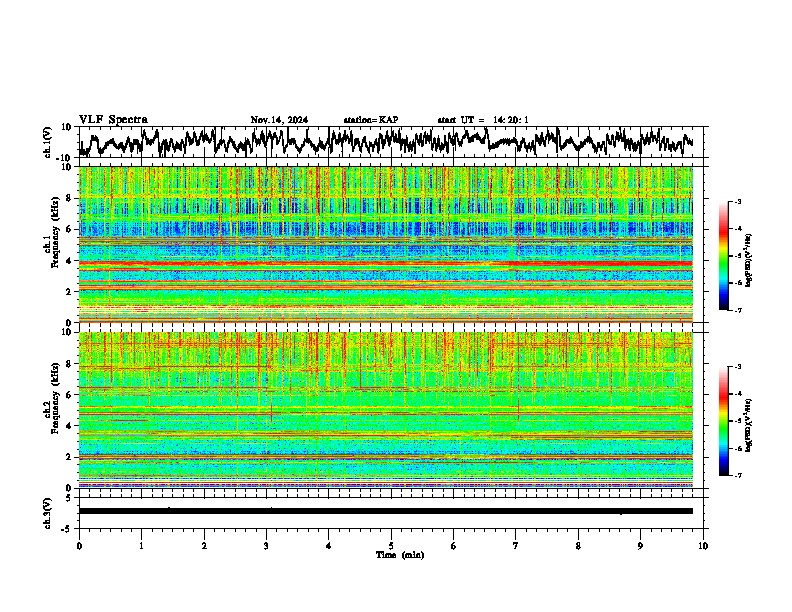Click time axis tick label "5"
The image size is (792, 612).
coord(391,546)
